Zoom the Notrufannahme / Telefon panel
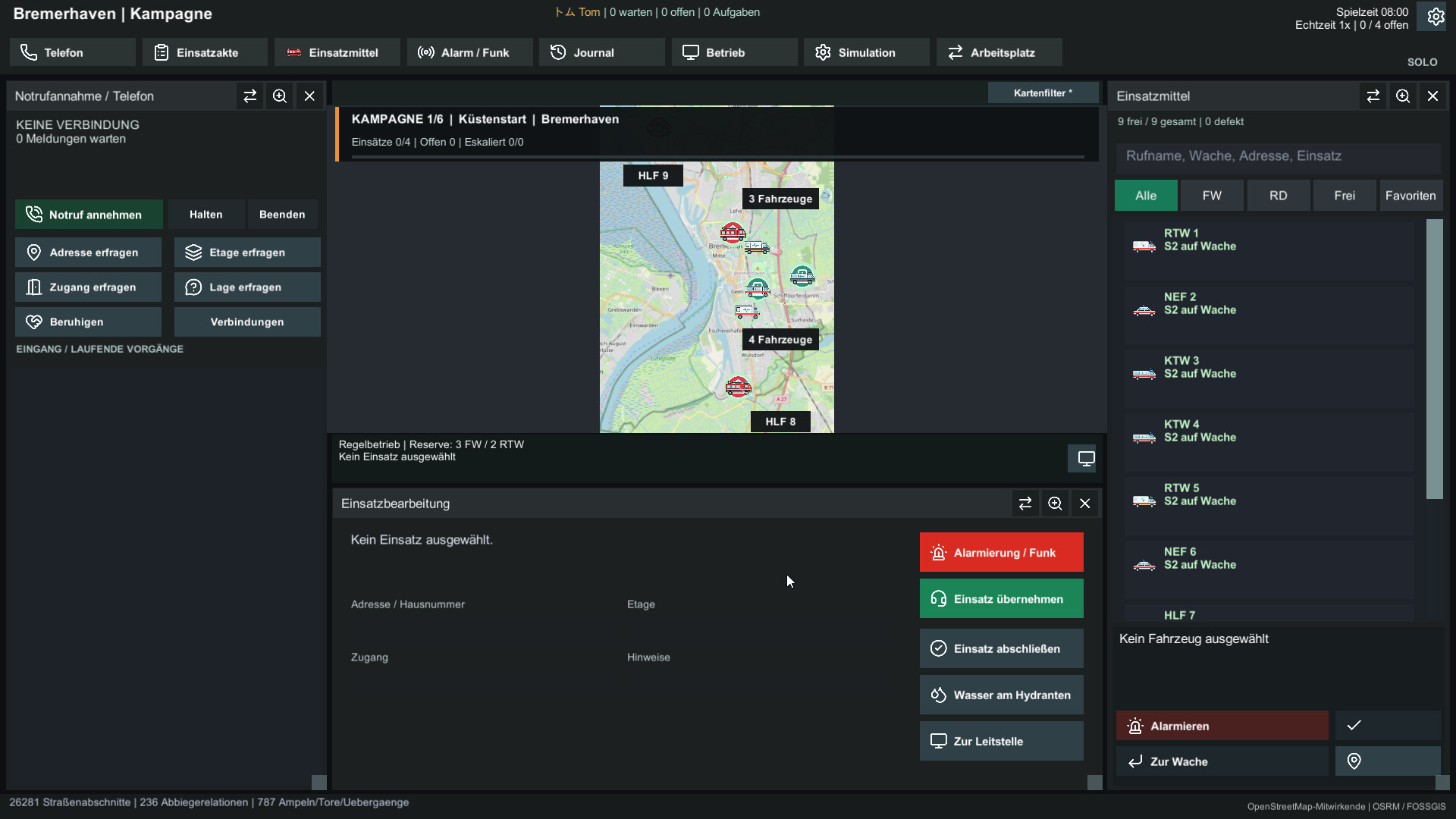The image size is (1456, 819). click(280, 96)
